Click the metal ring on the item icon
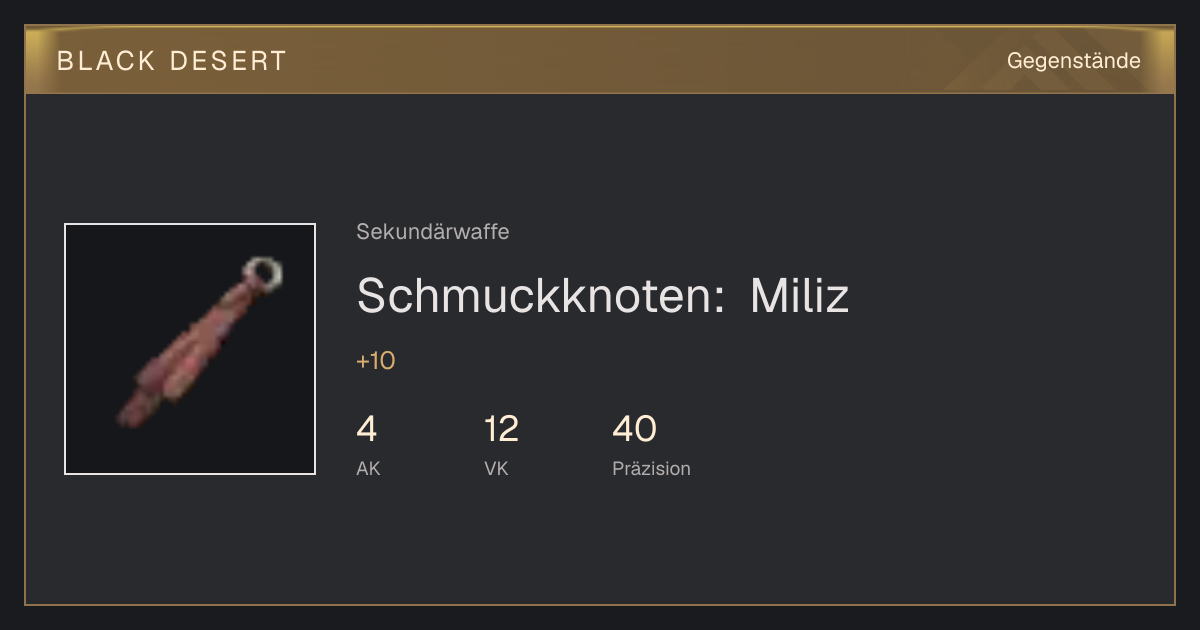1200x630 pixels. pyautogui.click(x=263, y=271)
